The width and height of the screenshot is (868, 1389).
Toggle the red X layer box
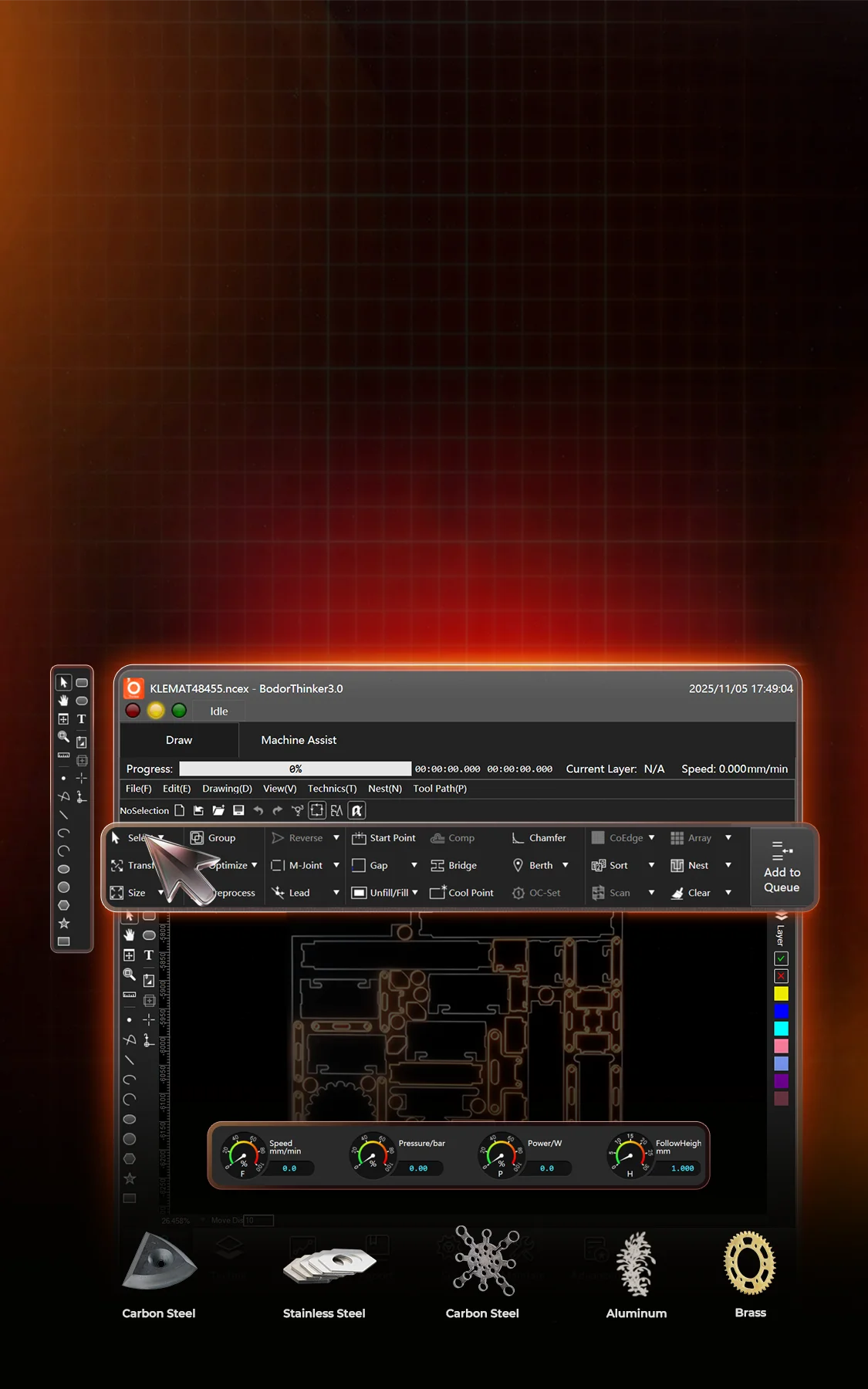pos(781,976)
